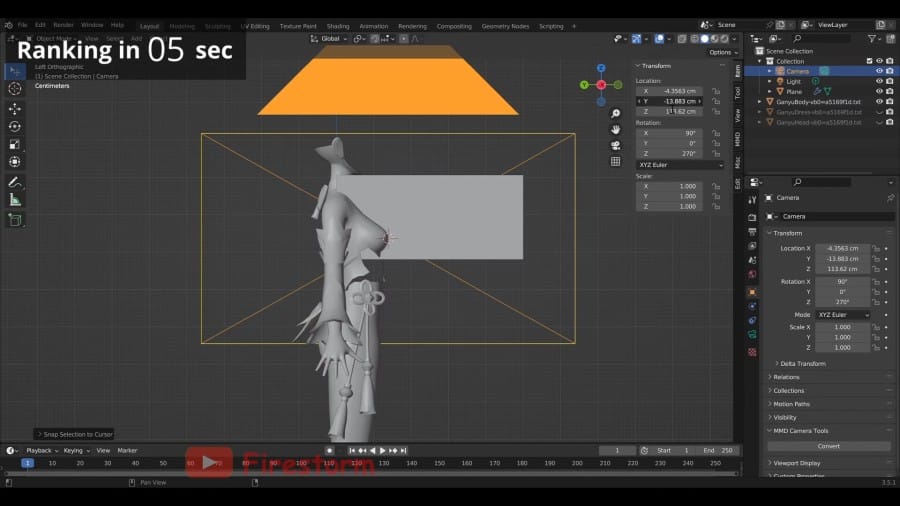Open the Scene properties tab icon

pos(752,260)
